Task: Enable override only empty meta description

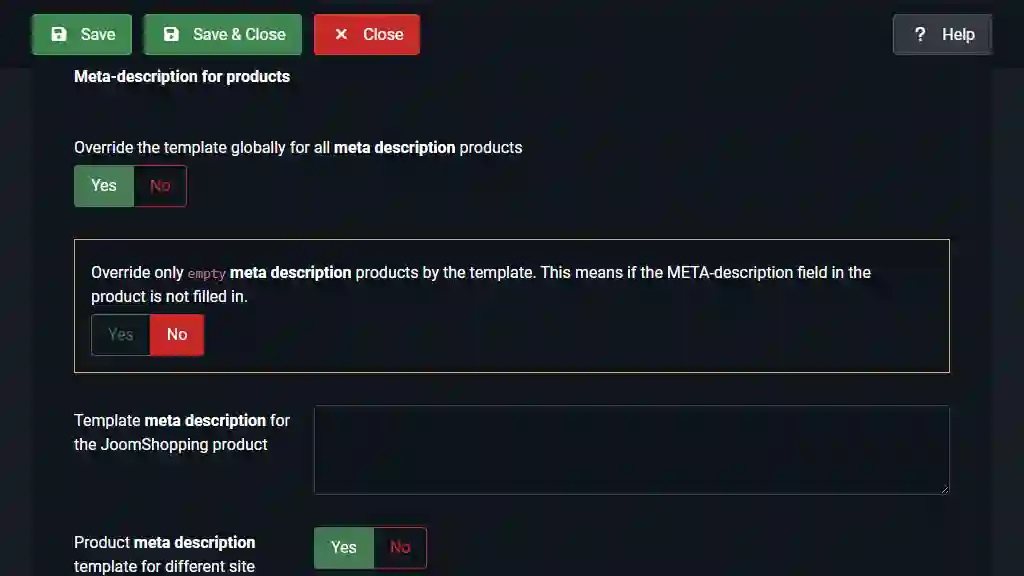Action: (x=121, y=334)
